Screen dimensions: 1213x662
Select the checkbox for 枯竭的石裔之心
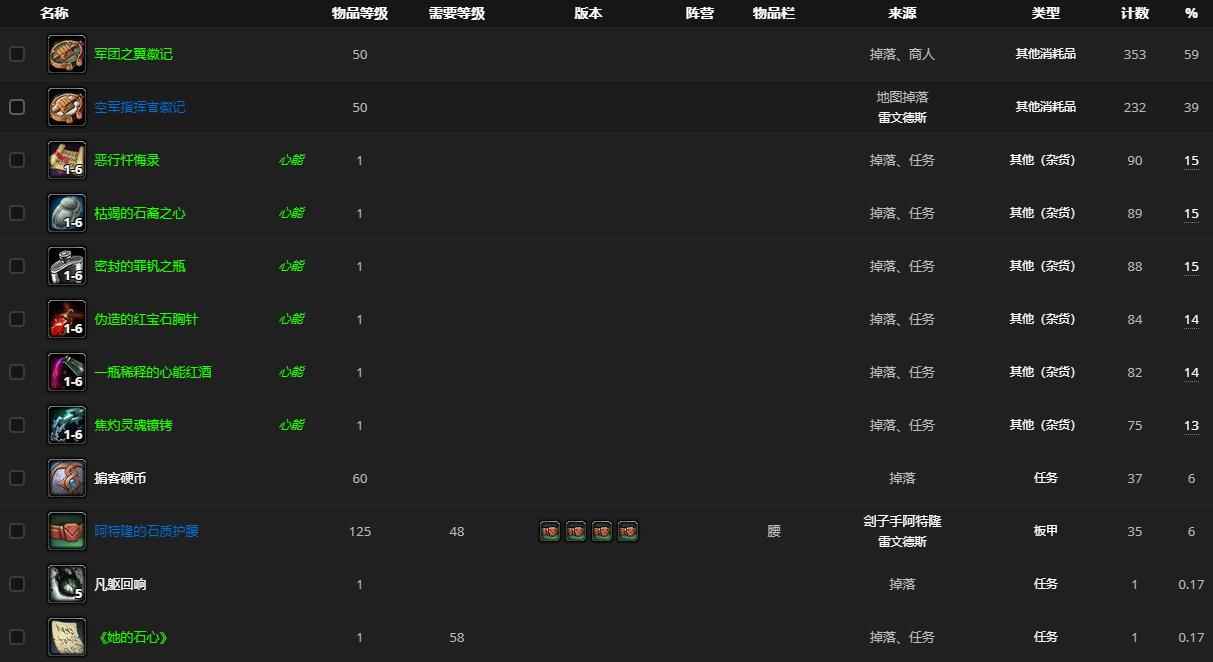(17, 213)
